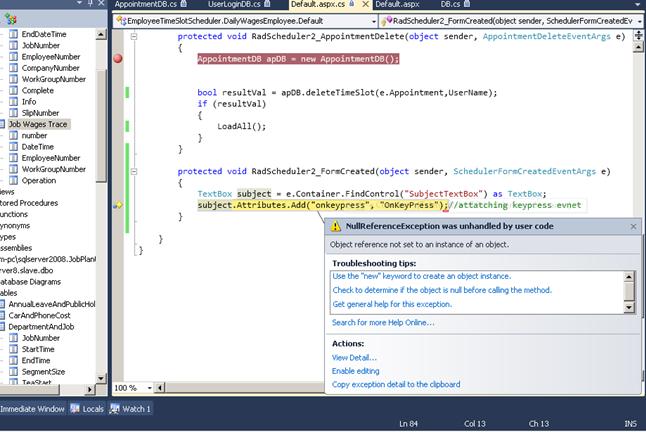This screenshot has height=432, width=646.
Task: Click the yellow current-statement arrow in the margin
Action: pyautogui.click(x=118, y=205)
